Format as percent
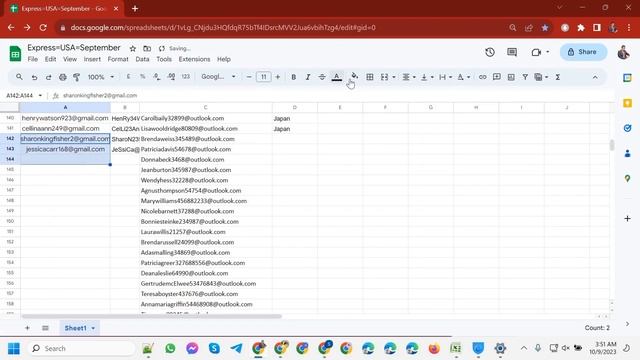The width and height of the screenshot is (640, 360). tap(142, 77)
